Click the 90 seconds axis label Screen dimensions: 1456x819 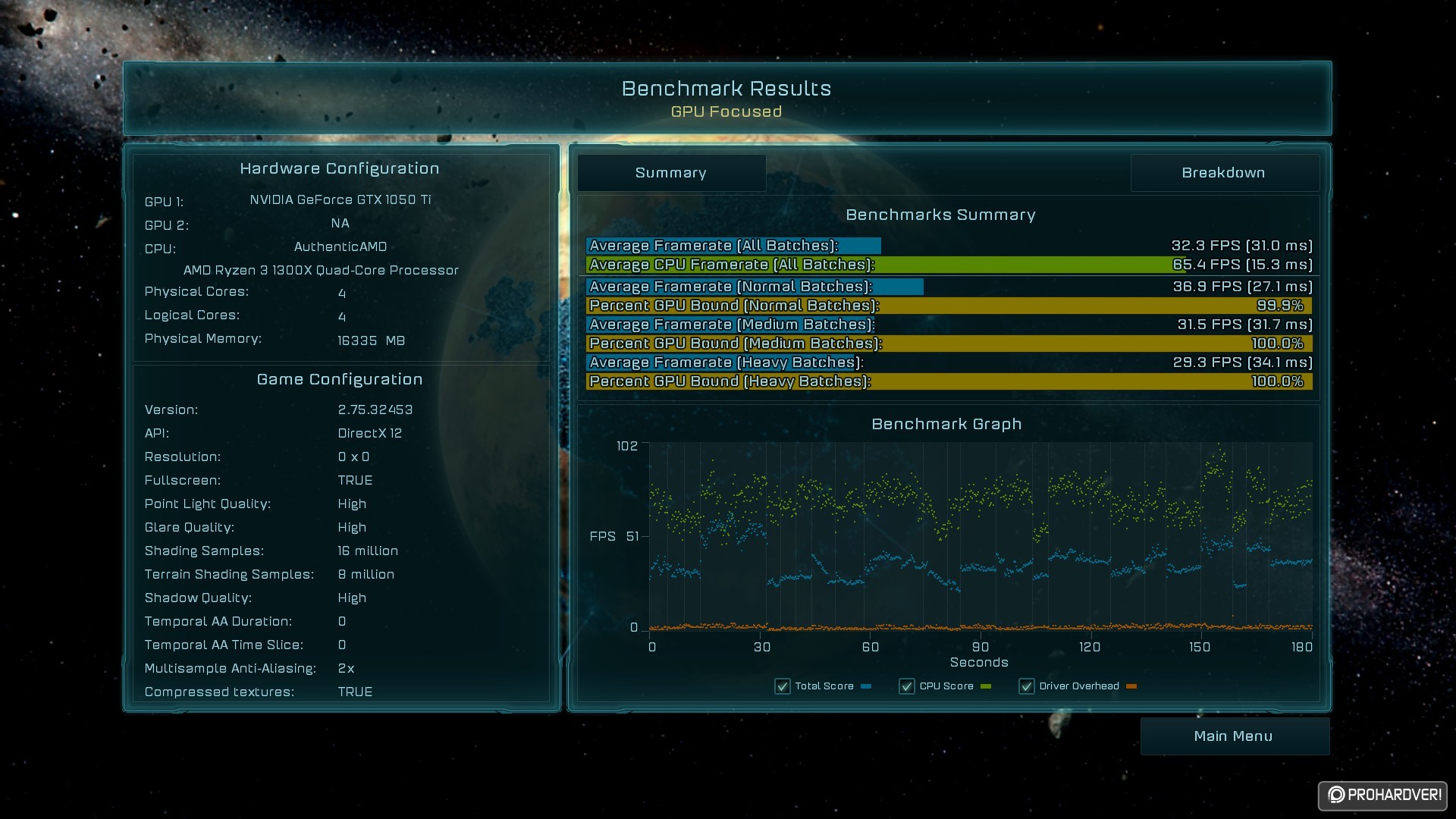click(x=981, y=648)
